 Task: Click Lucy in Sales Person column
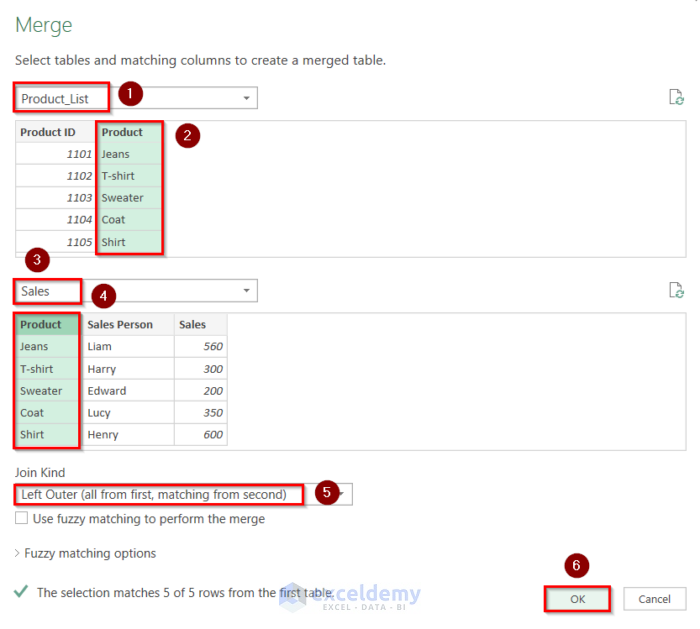pos(127,412)
